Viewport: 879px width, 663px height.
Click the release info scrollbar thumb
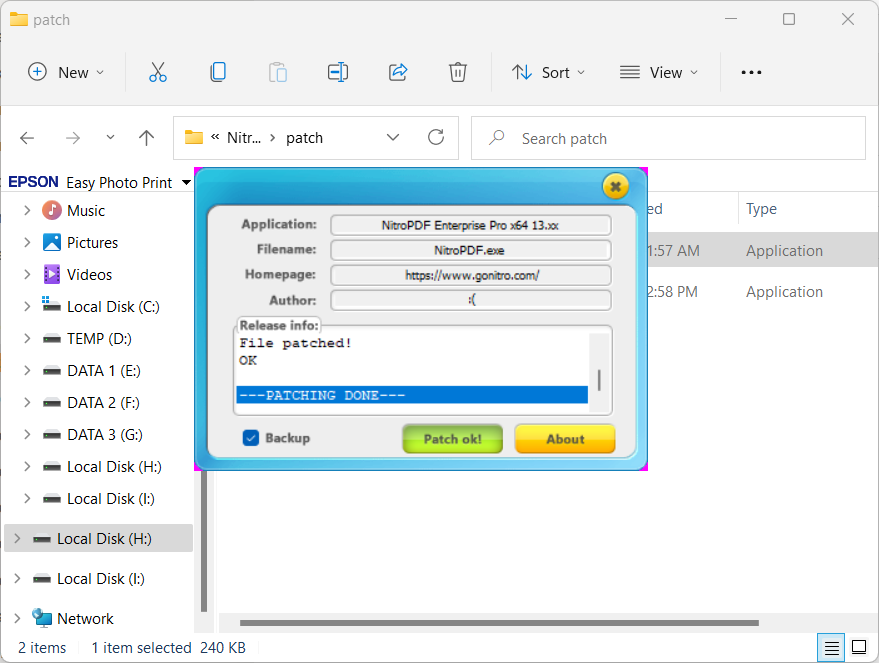click(599, 380)
